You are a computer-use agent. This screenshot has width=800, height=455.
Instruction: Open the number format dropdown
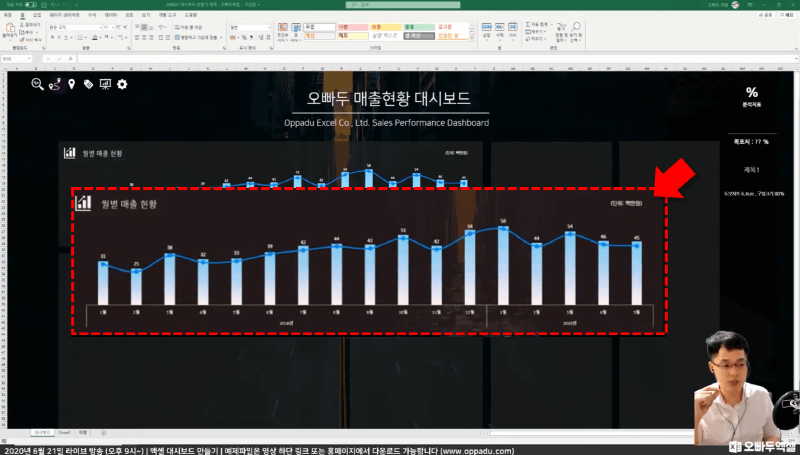[x=269, y=27]
